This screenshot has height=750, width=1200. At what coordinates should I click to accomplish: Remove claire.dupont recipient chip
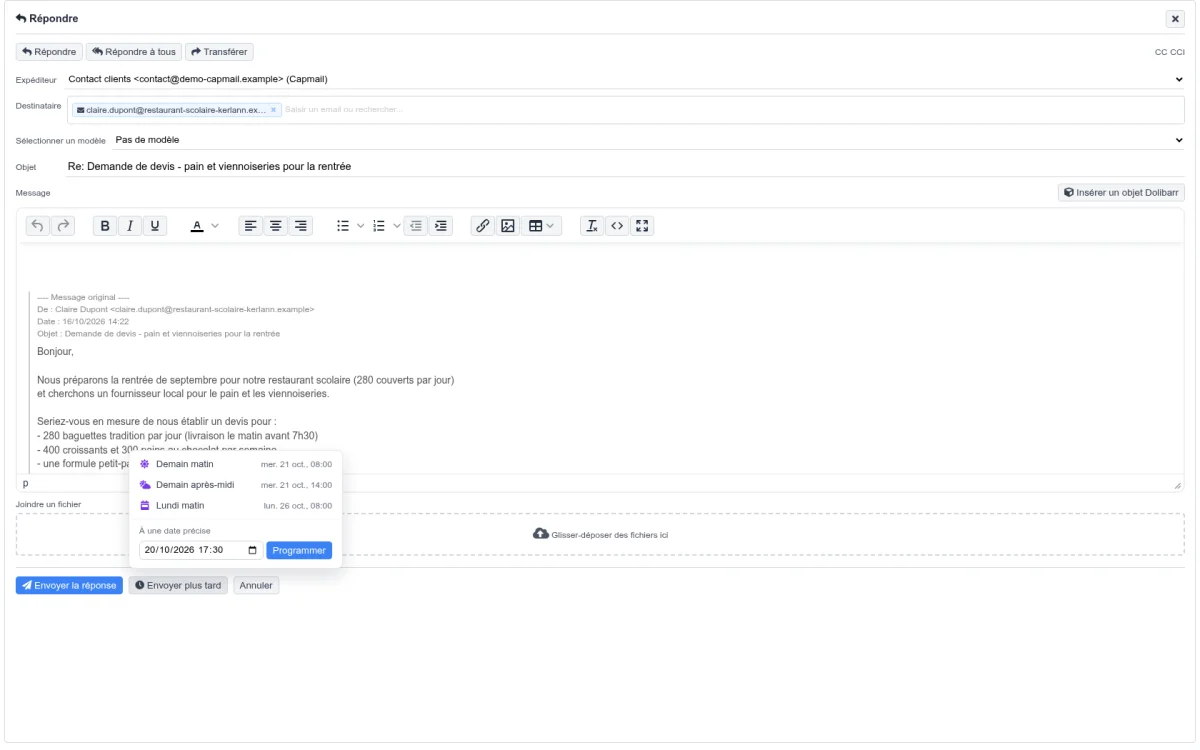tap(274, 110)
